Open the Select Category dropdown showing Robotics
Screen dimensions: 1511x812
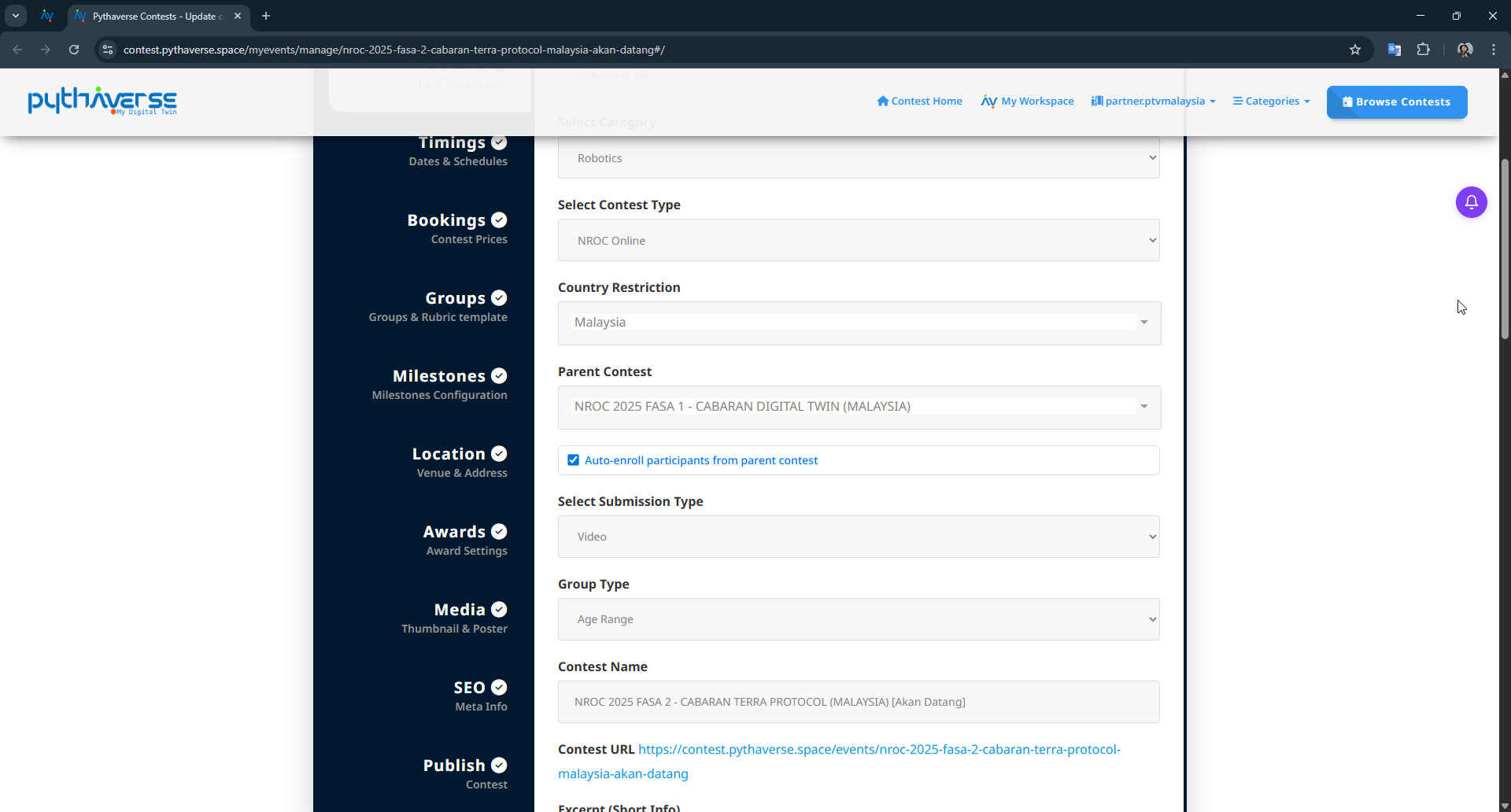point(859,157)
